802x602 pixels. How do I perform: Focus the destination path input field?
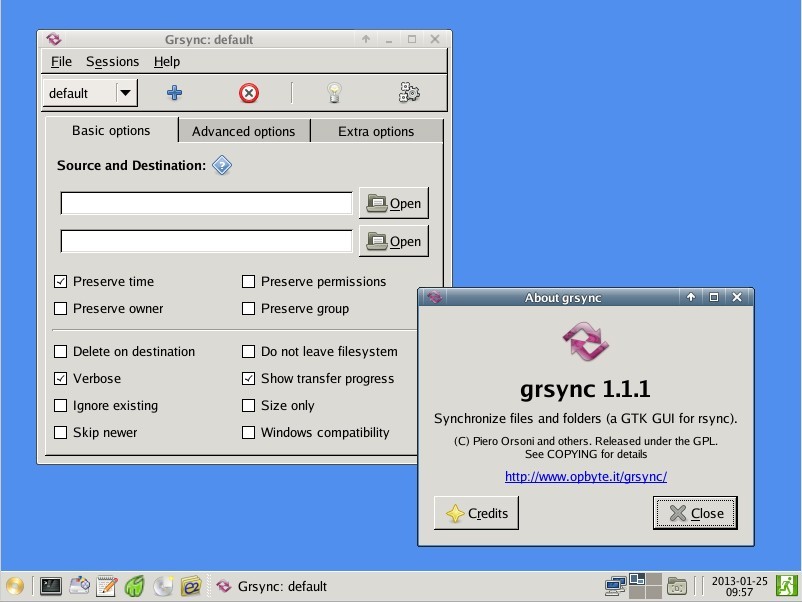click(207, 241)
